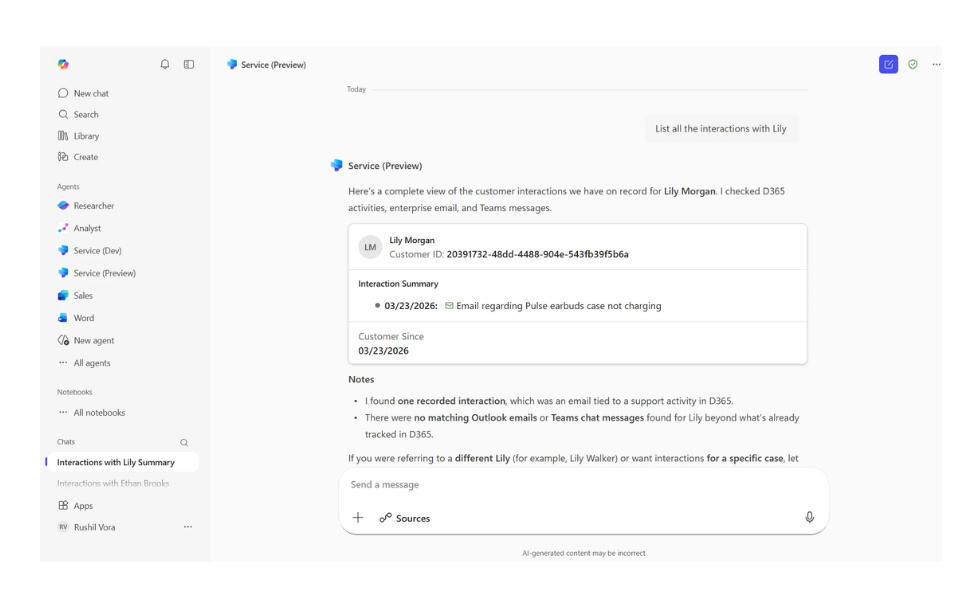Start a New chat
The image size is (960, 600).
tap(83, 93)
